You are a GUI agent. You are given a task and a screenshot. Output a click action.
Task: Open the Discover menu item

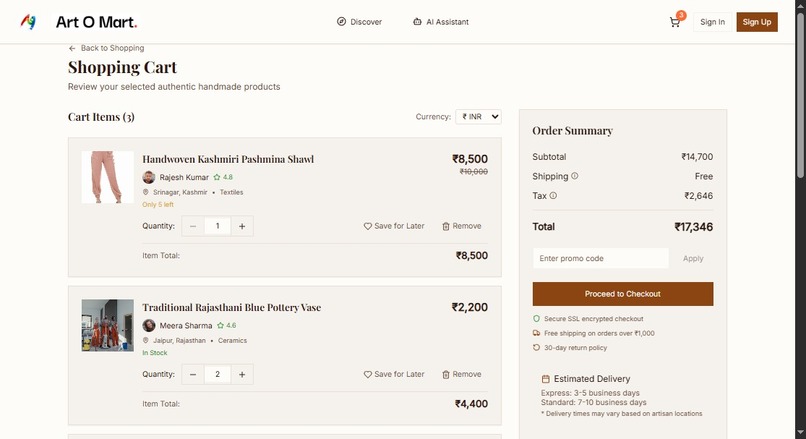pyautogui.click(x=359, y=22)
